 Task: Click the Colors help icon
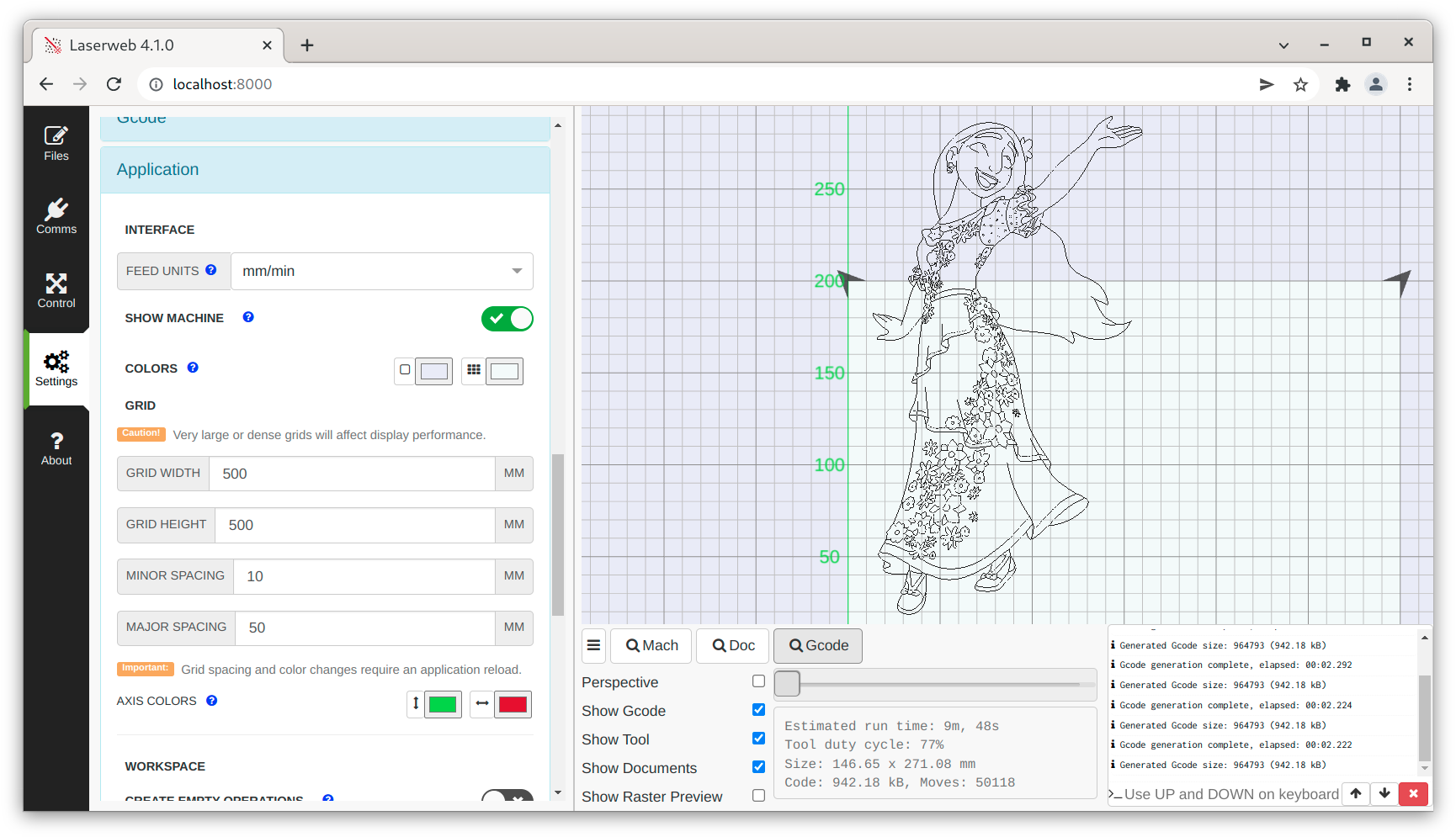coord(193,368)
